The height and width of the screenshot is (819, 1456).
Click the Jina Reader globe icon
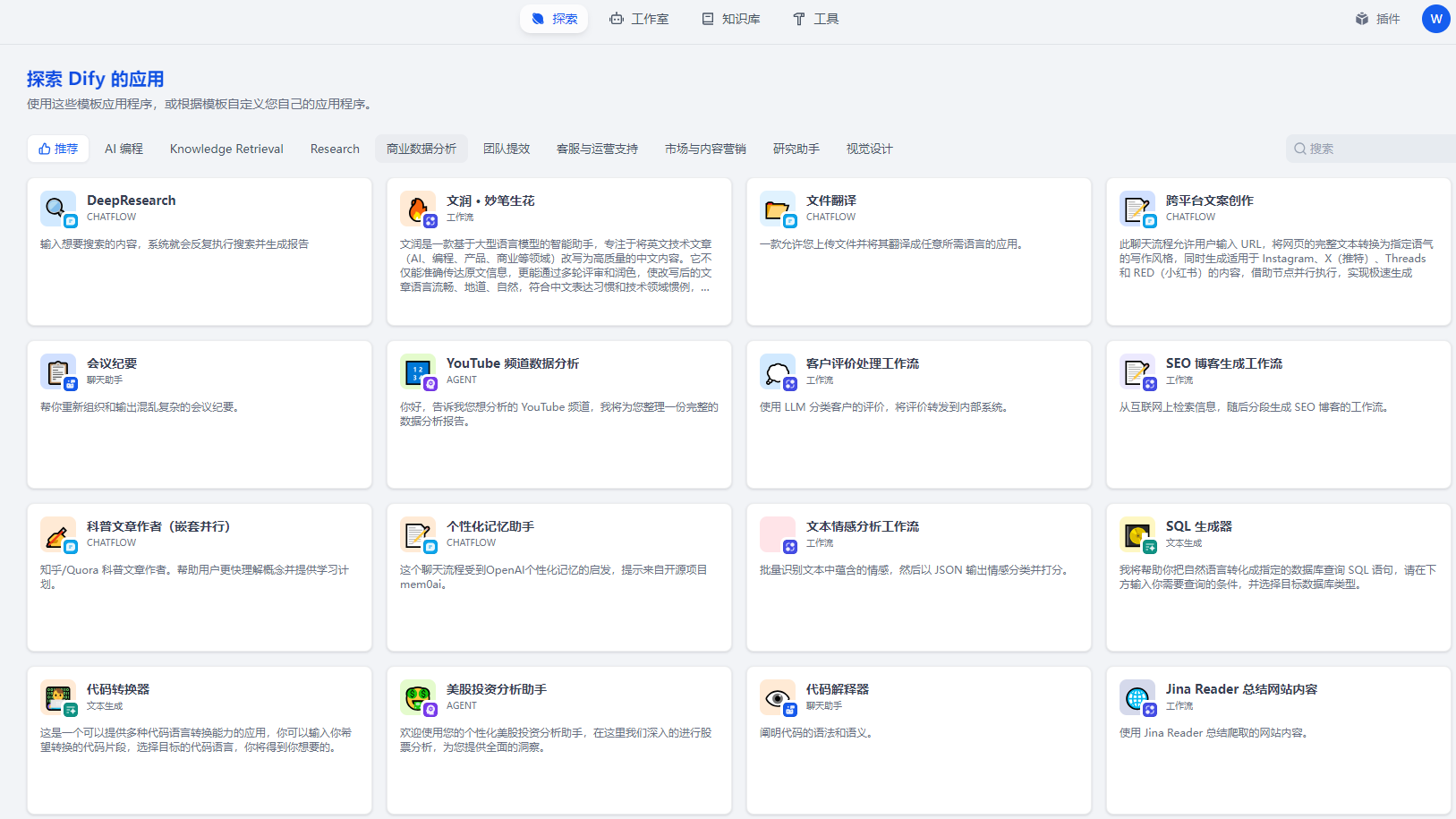1137,697
